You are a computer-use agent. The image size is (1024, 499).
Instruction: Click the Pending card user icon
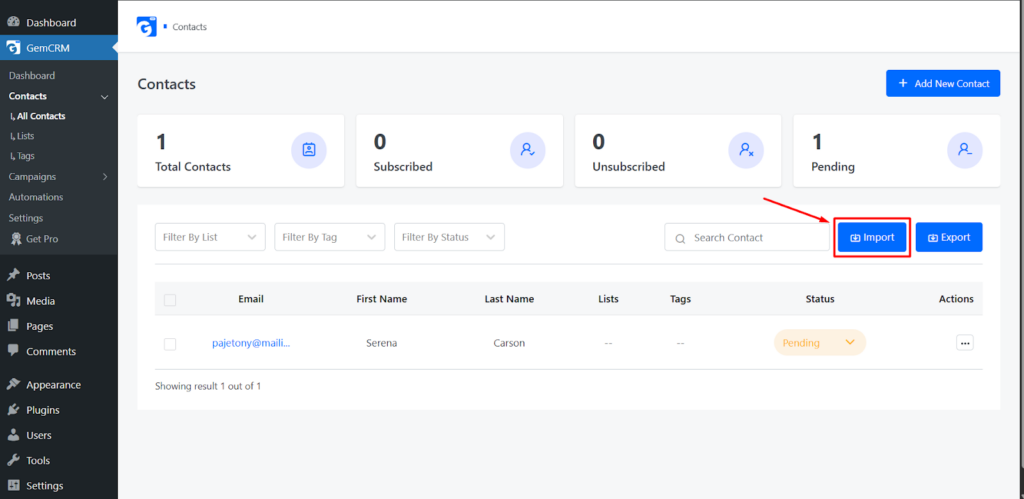point(965,150)
